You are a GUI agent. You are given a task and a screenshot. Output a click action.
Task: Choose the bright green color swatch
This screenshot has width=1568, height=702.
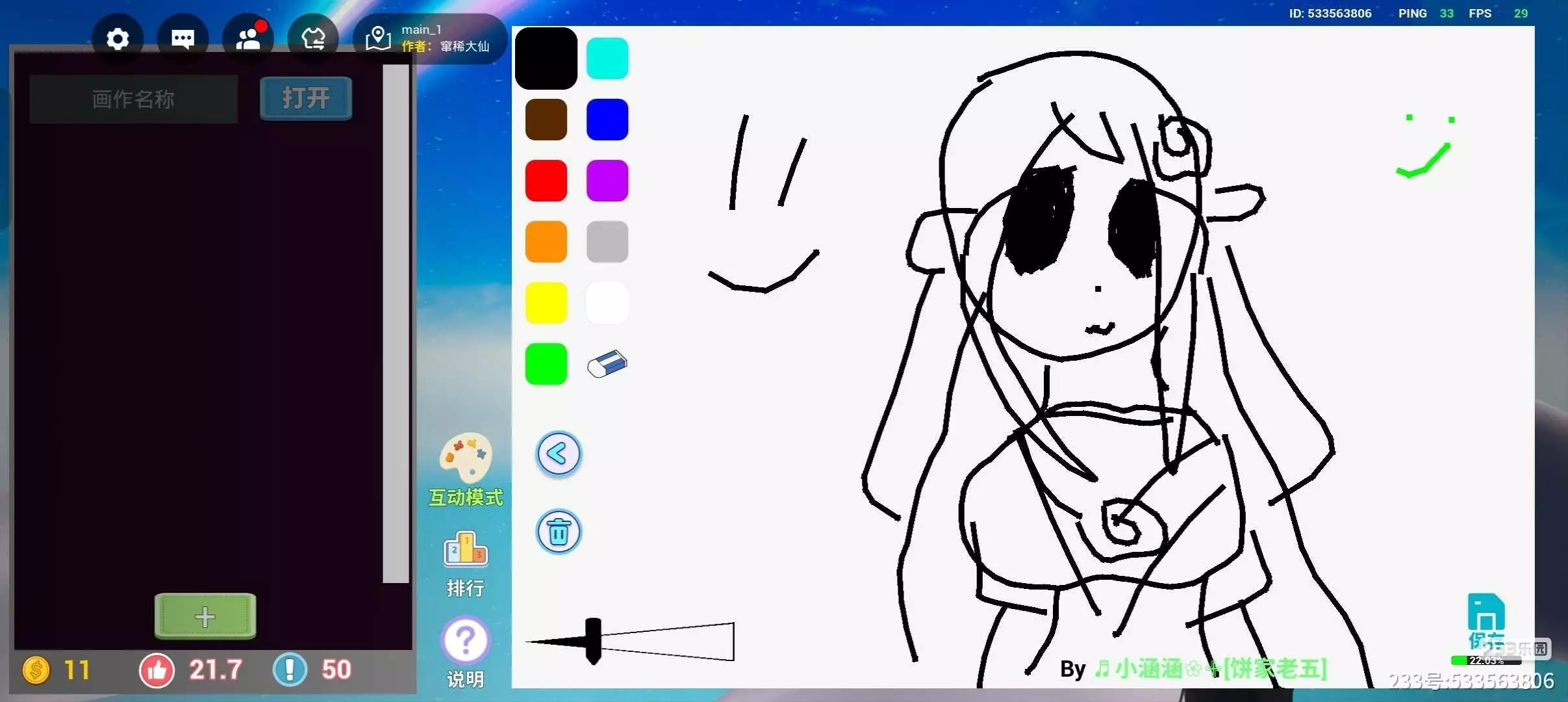click(546, 364)
